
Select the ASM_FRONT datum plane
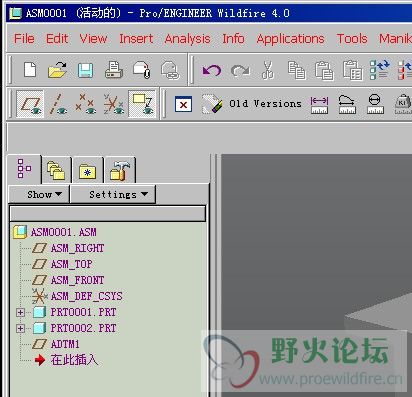click(x=77, y=280)
